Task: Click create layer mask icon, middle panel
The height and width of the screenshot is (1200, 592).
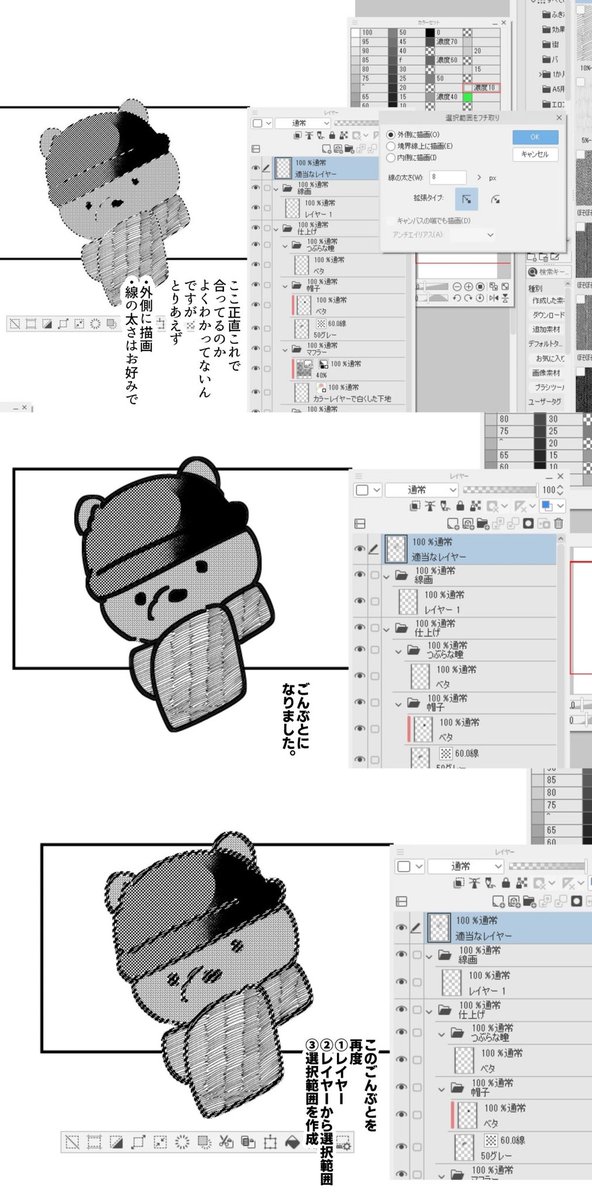Action: [x=530, y=522]
